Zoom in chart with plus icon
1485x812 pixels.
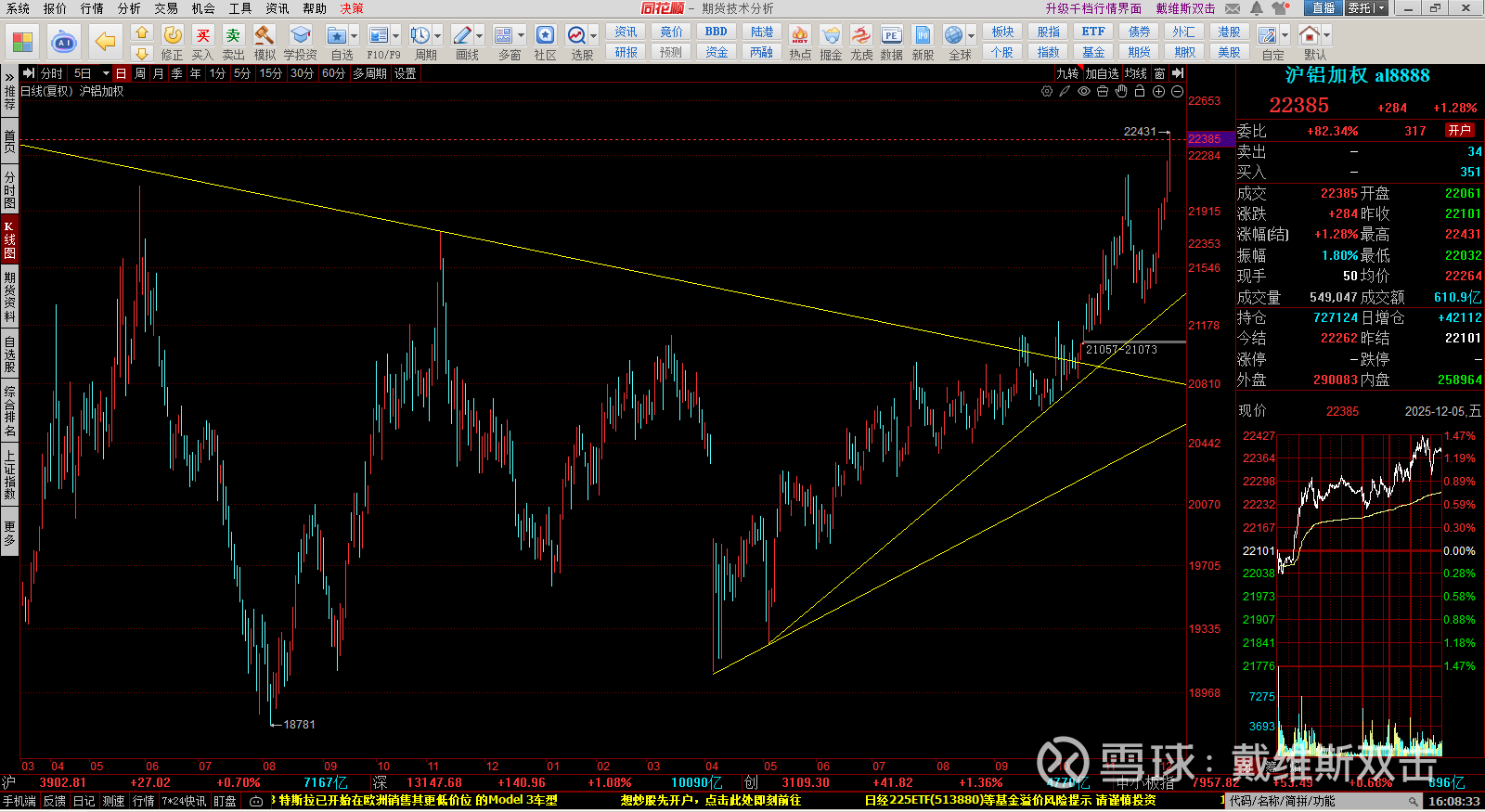tap(1158, 91)
